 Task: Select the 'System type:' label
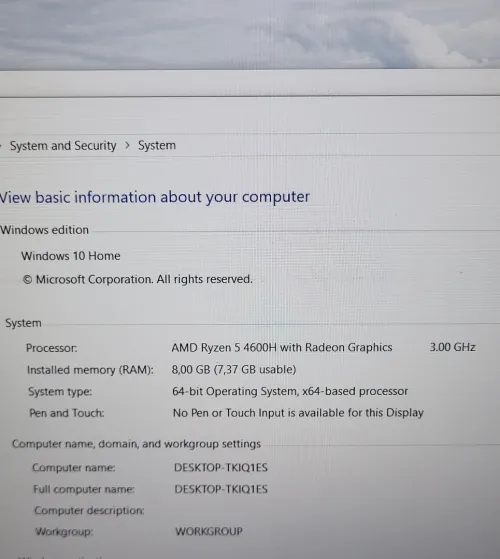tap(60, 392)
